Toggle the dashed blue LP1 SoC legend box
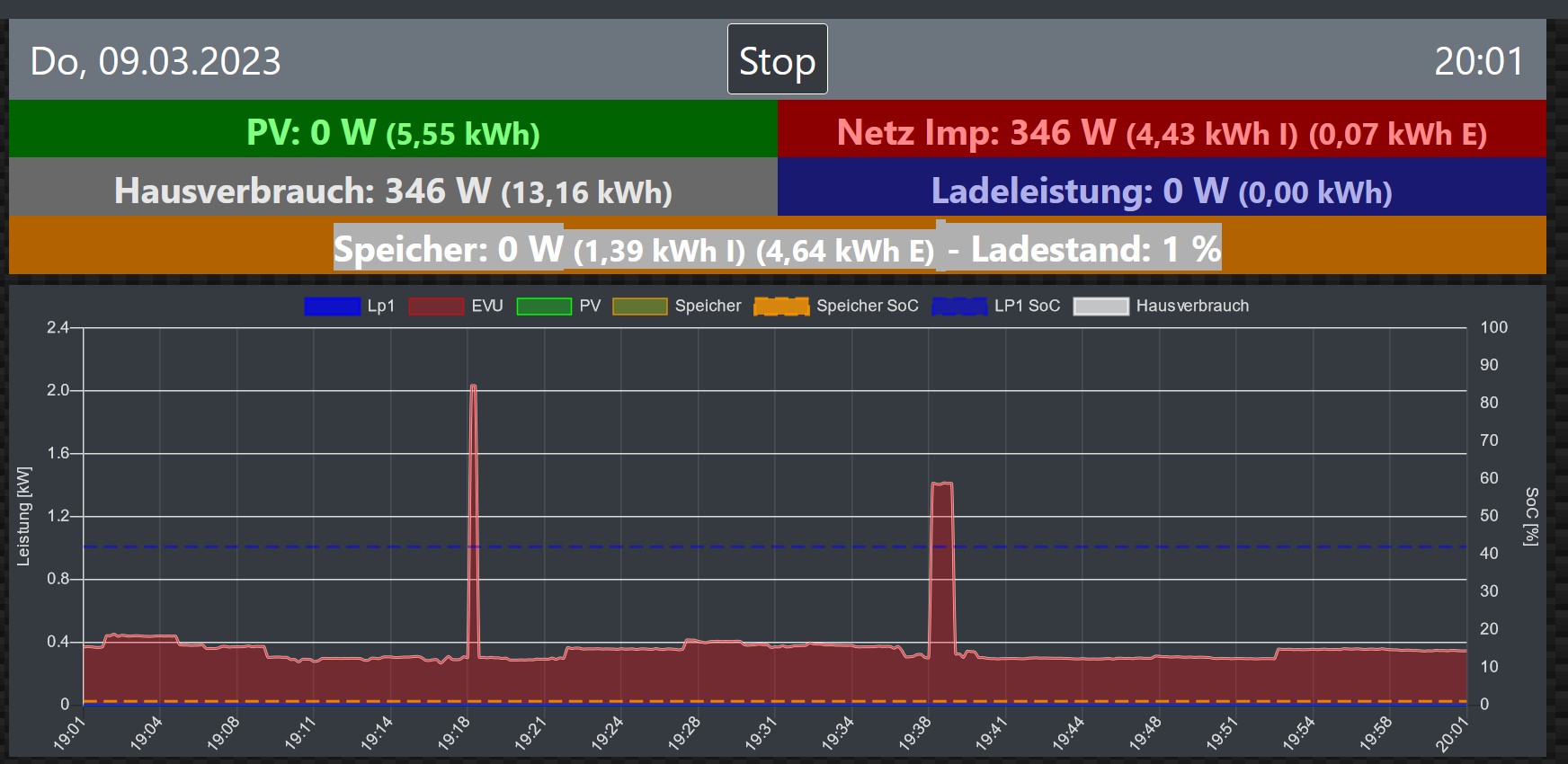 (x=959, y=306)
